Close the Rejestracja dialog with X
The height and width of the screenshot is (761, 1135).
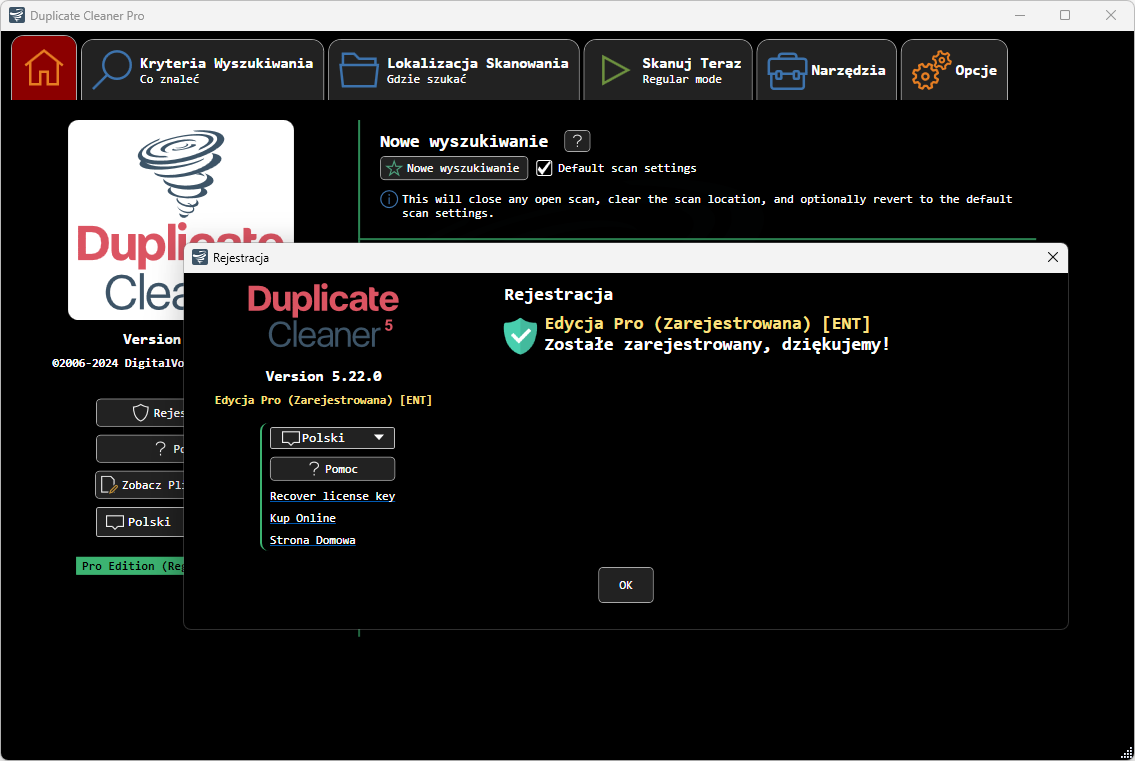point(1052,257)
